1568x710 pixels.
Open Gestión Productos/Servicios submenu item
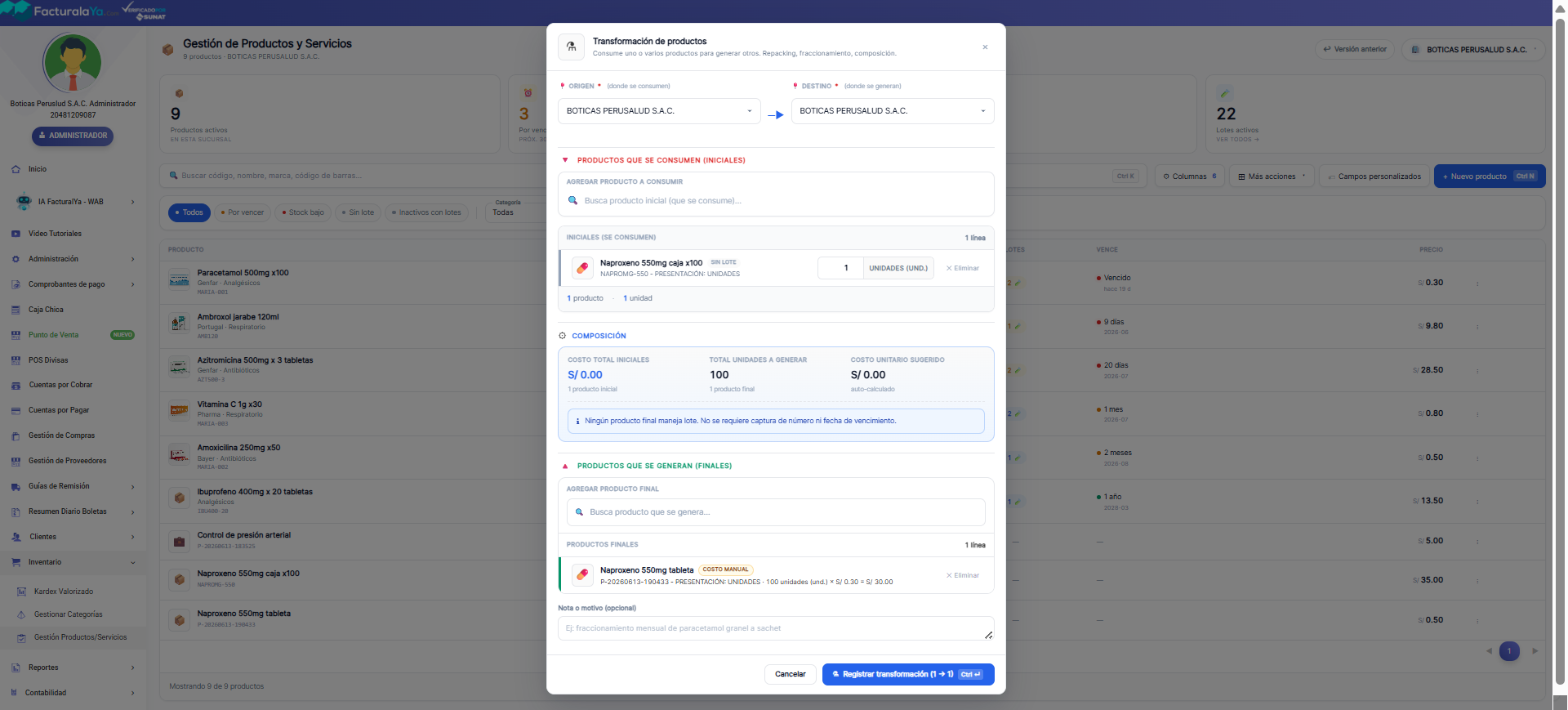click(x=80, y=637)
